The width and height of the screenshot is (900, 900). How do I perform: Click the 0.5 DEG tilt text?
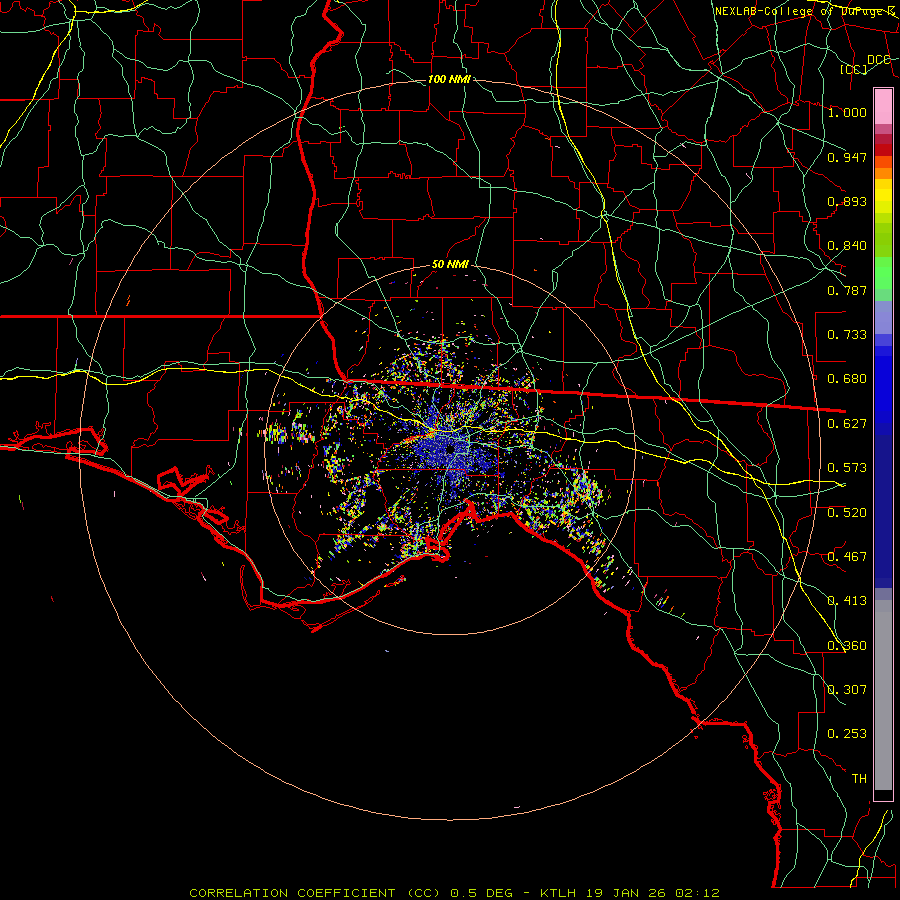(x=479, y=893)
